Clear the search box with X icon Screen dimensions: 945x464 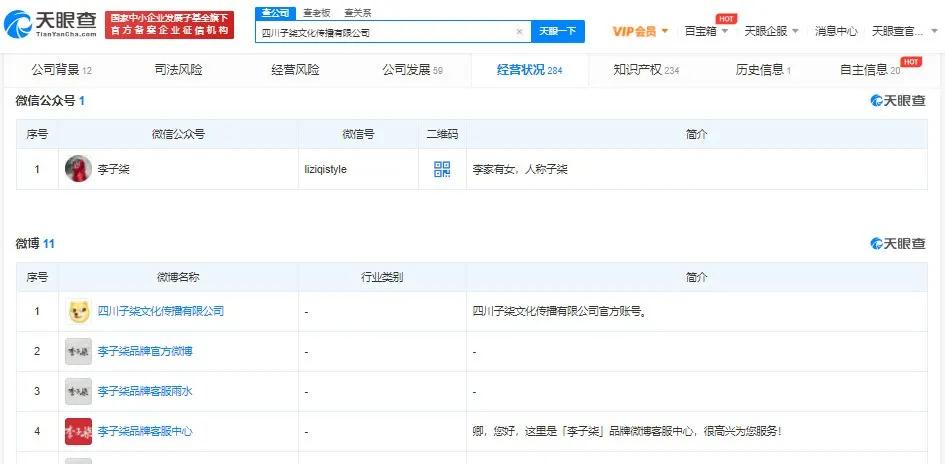(x=519, y=32)
